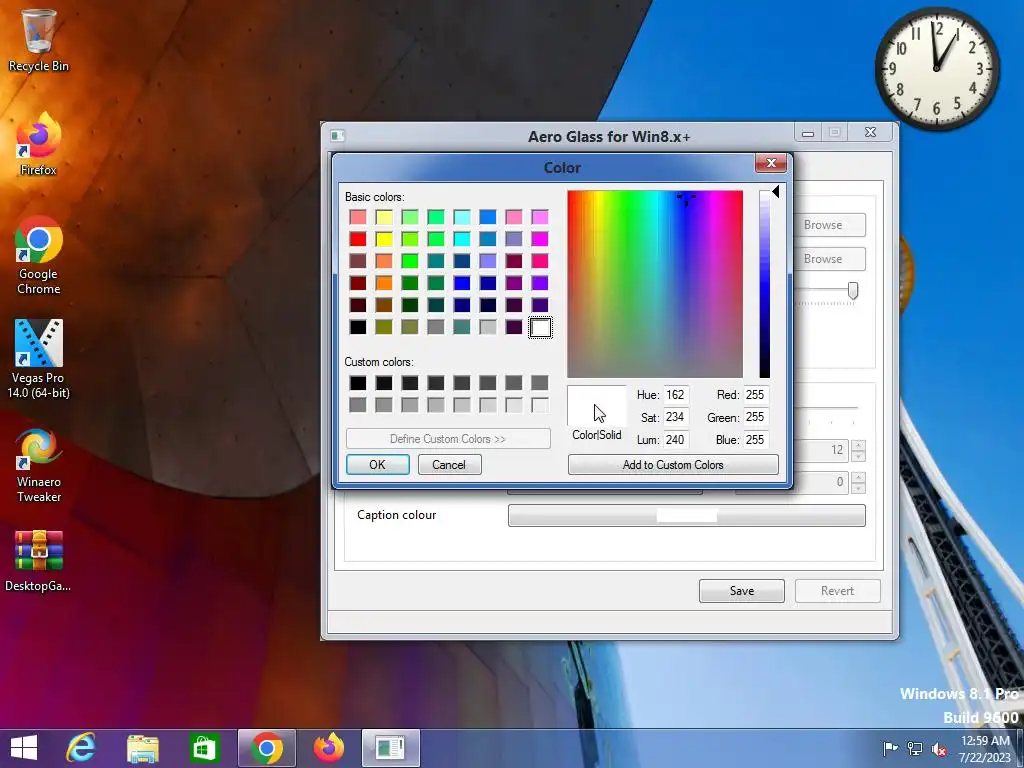Open network tray icon
The image size is (1024, 768).
914,748
